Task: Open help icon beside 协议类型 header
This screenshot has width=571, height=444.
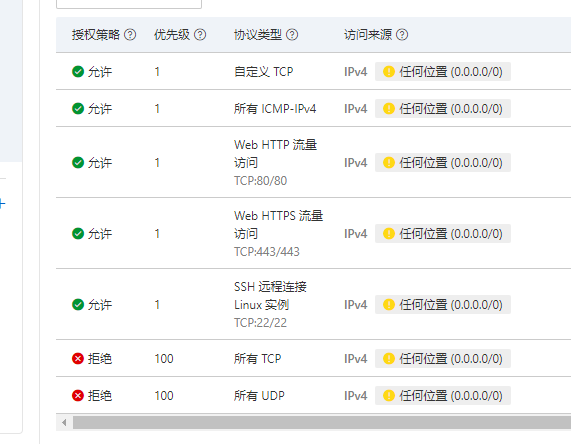Action: [x=292, y=35]
